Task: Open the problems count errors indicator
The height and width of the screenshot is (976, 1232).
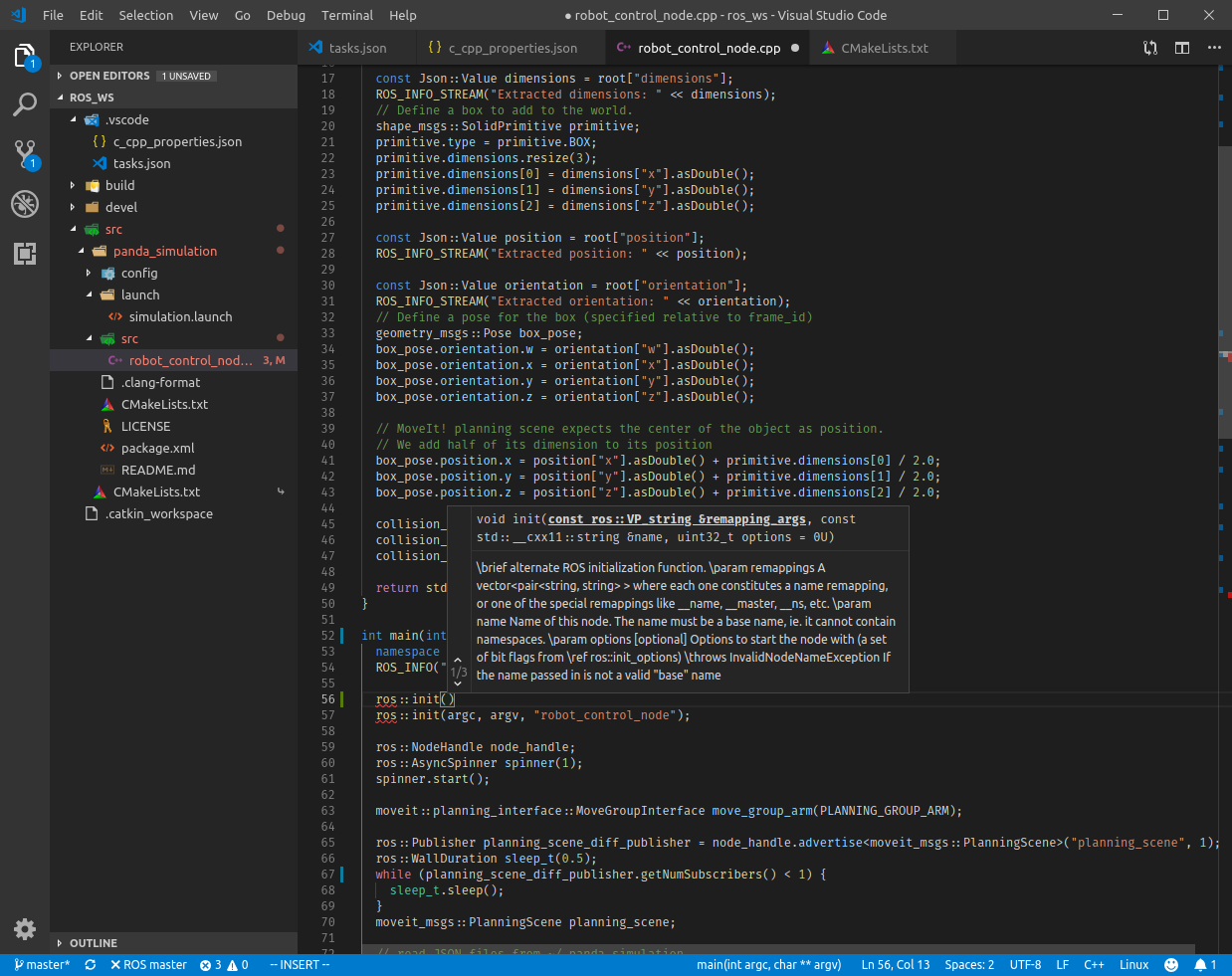Action: pyautogui.click(x=224, y=965)
